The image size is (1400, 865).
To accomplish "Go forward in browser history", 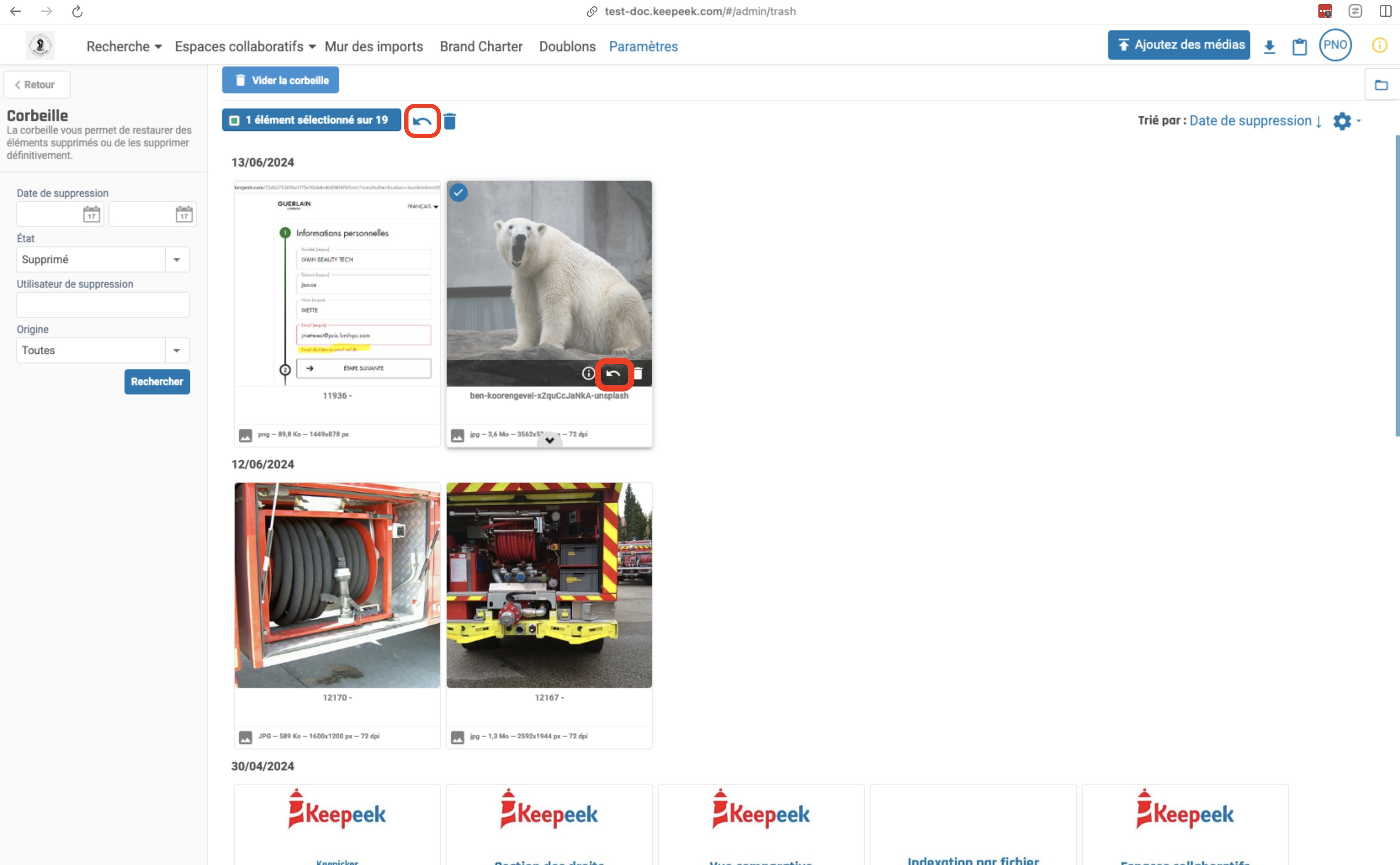I will coord(46,11).
